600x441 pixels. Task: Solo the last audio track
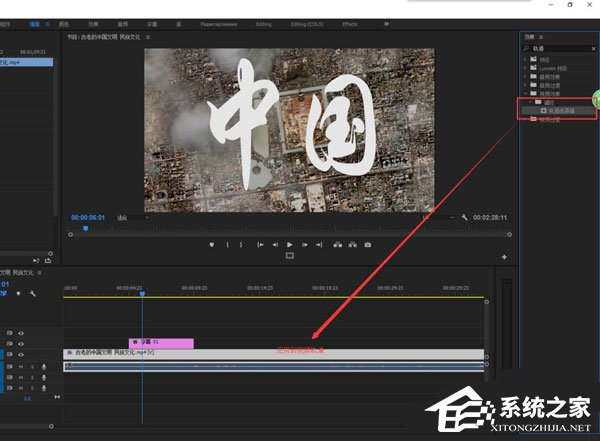point(32,388)
